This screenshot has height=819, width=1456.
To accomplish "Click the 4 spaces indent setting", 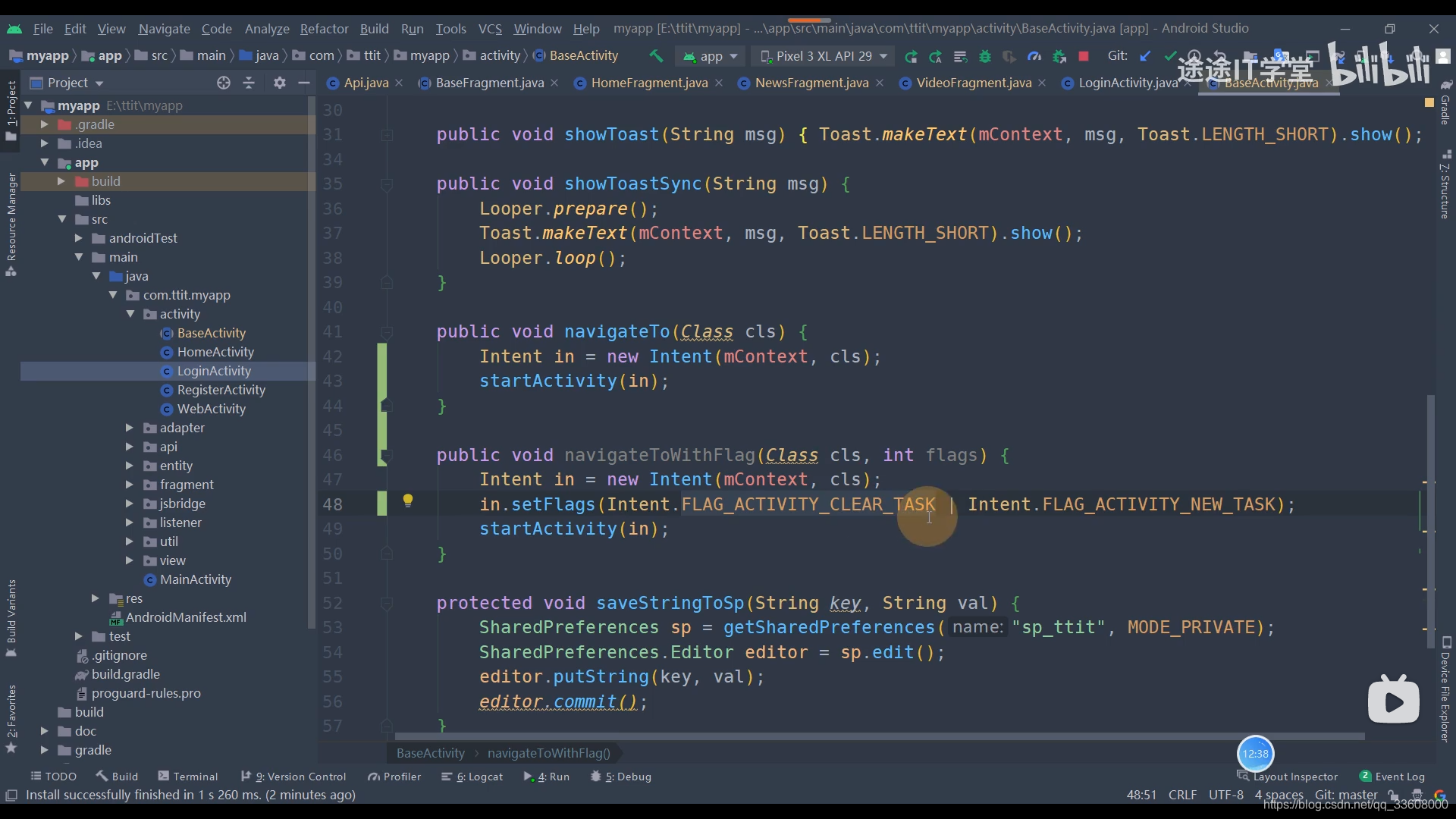I will click(1279, 795).
